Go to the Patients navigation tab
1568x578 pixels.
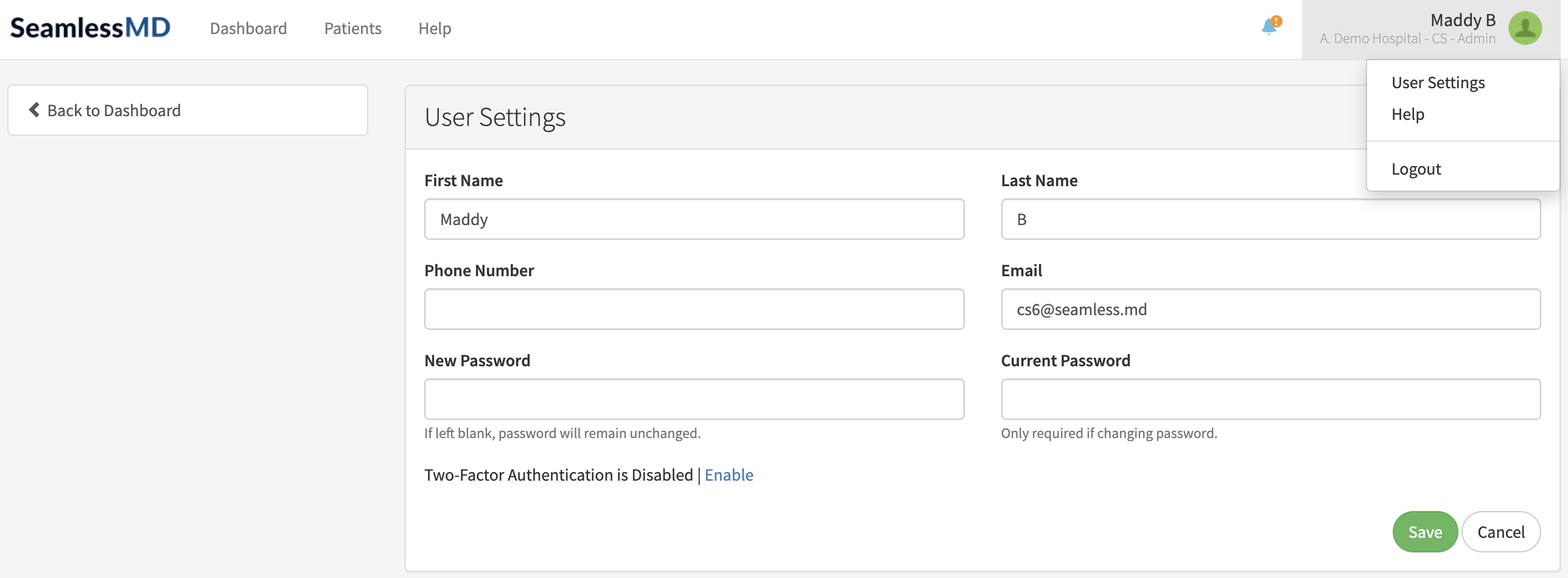pos(352,29)
